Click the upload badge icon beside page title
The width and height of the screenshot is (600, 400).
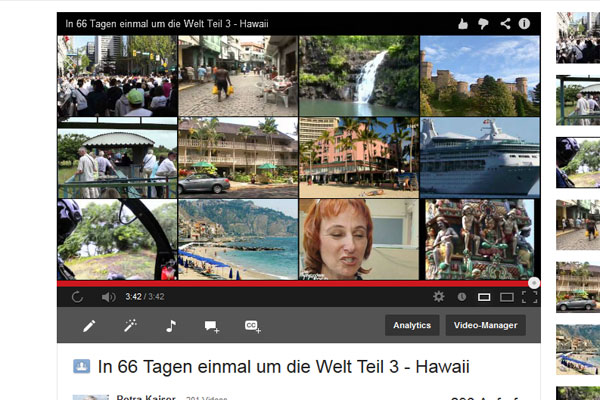click(82, 366)
